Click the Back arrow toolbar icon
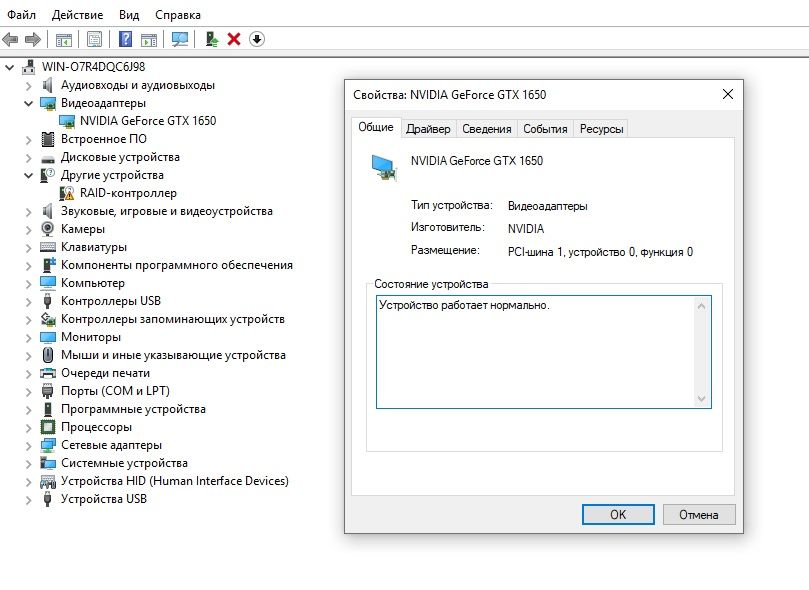809x590 pixels. [10, 39]
